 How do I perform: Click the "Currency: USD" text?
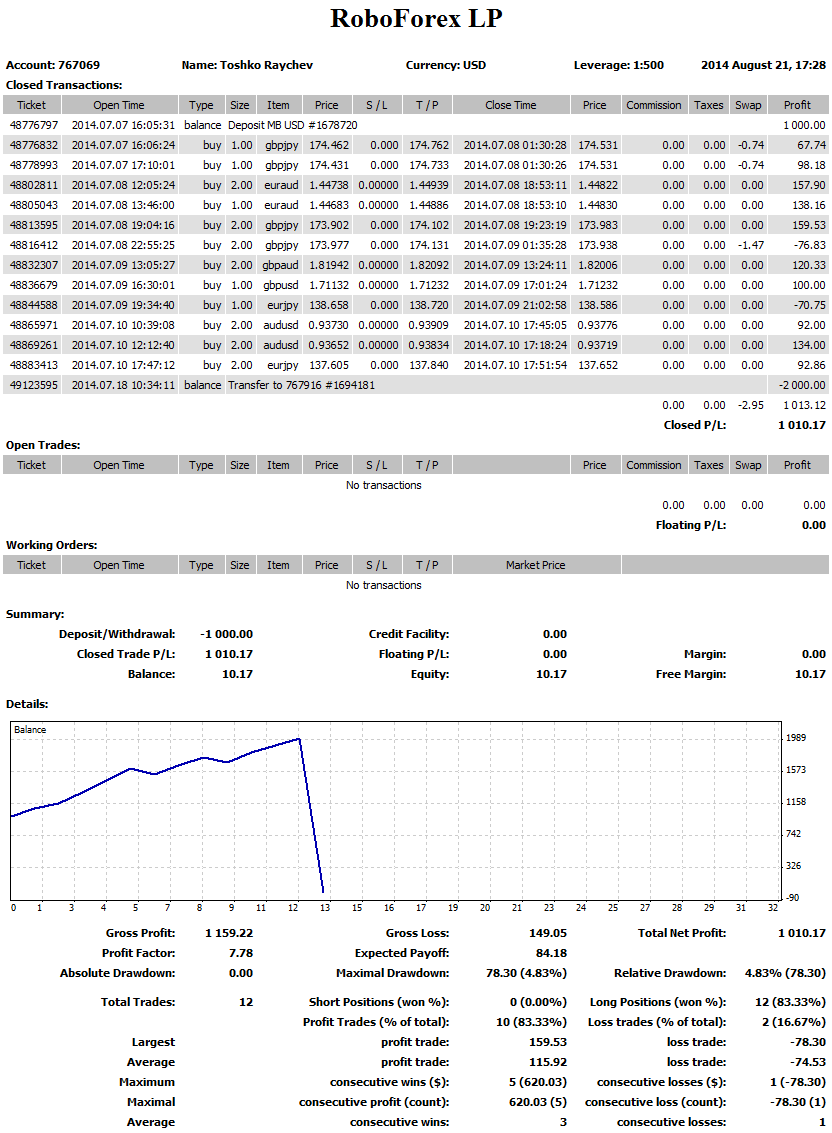(x=445, y=65)
